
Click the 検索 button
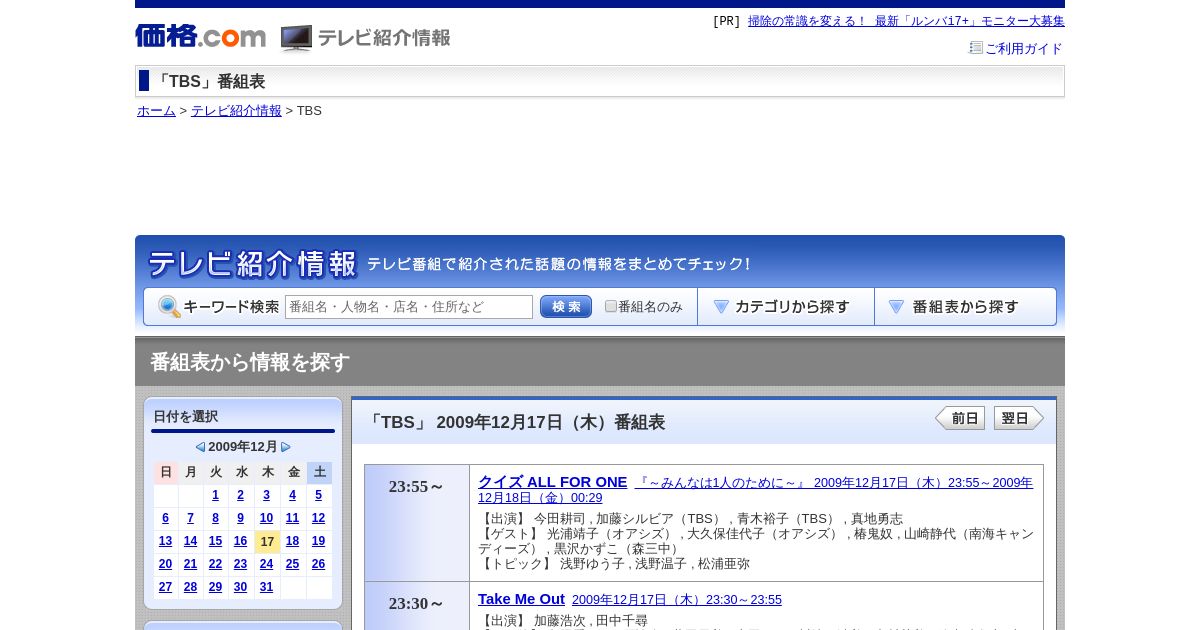pos(566,307)
